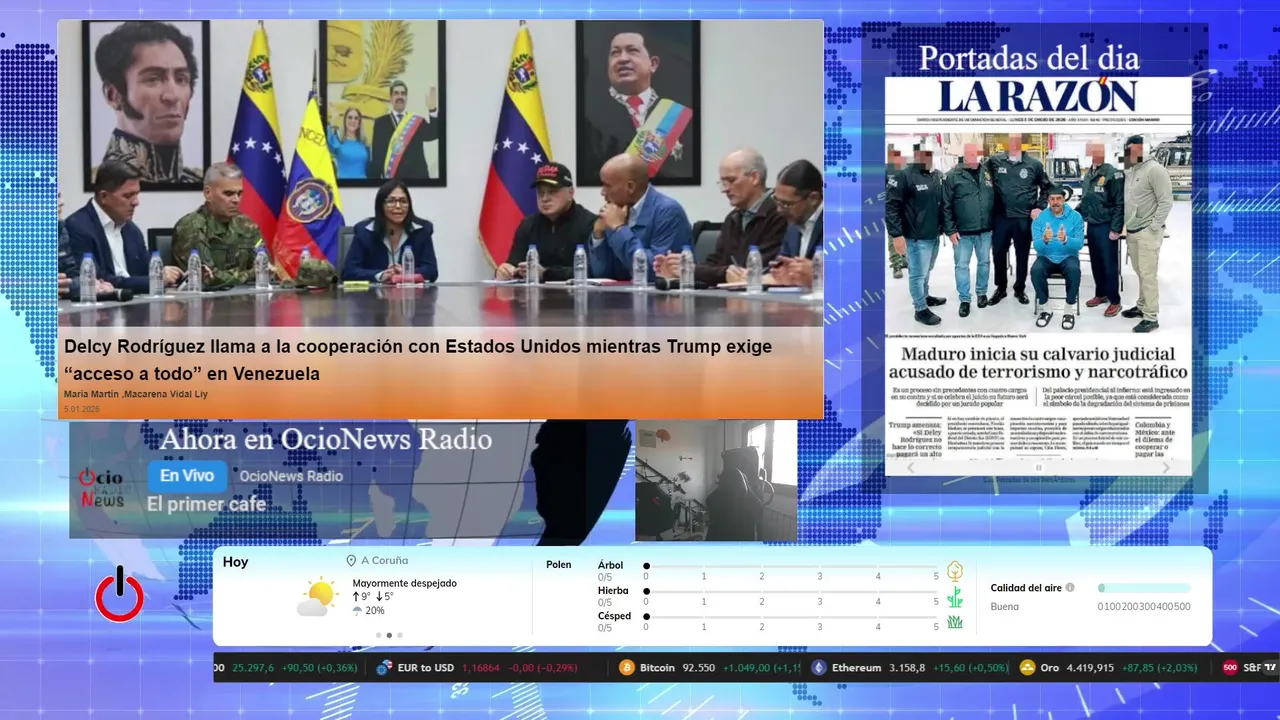This screenshot has height=720, width=1280.
Task: Click the red S&P 500 badge icon
Action: 1230,668
